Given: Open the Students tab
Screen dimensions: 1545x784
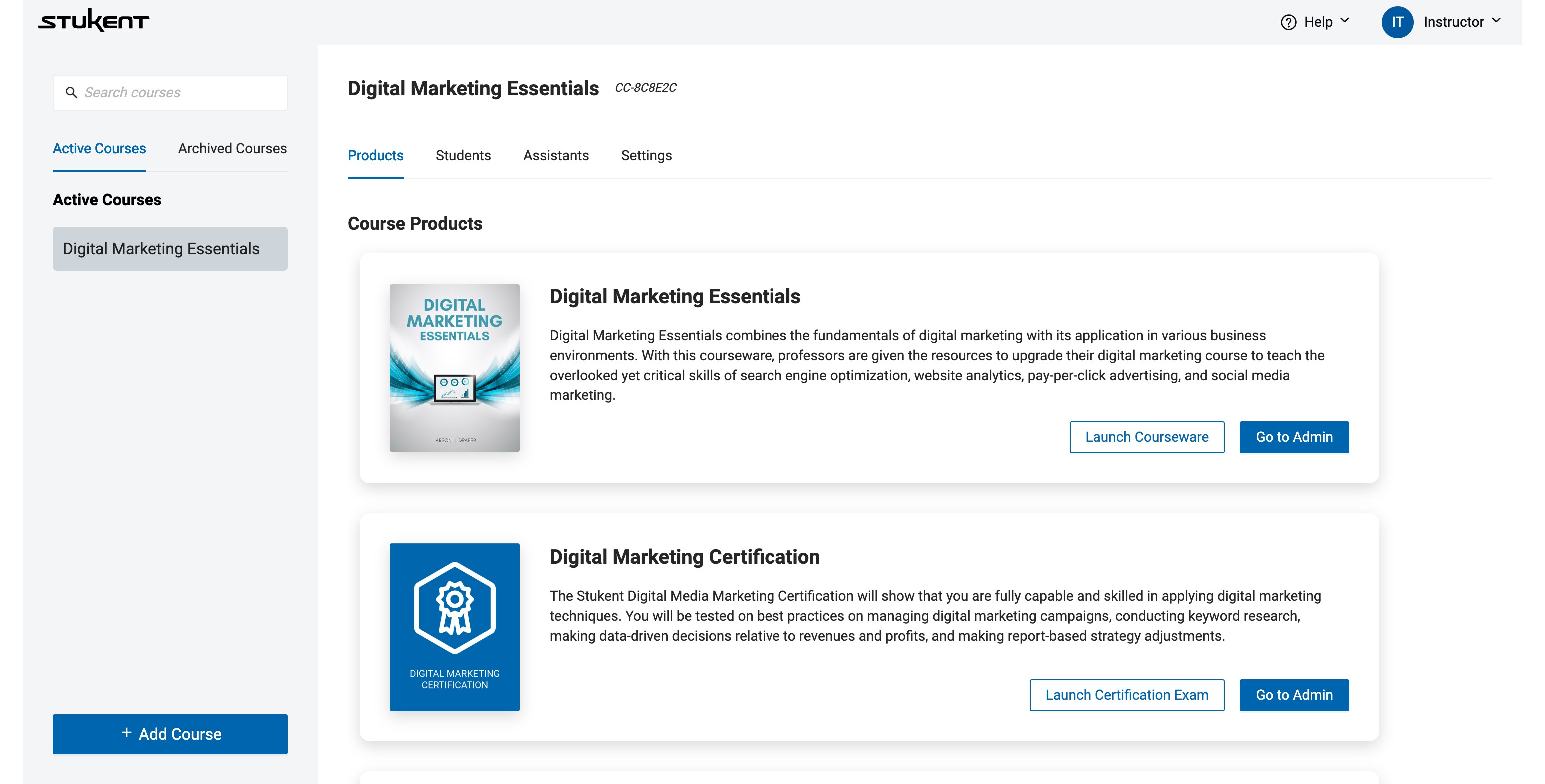Looking at the screenshot, I should (463, 156).
